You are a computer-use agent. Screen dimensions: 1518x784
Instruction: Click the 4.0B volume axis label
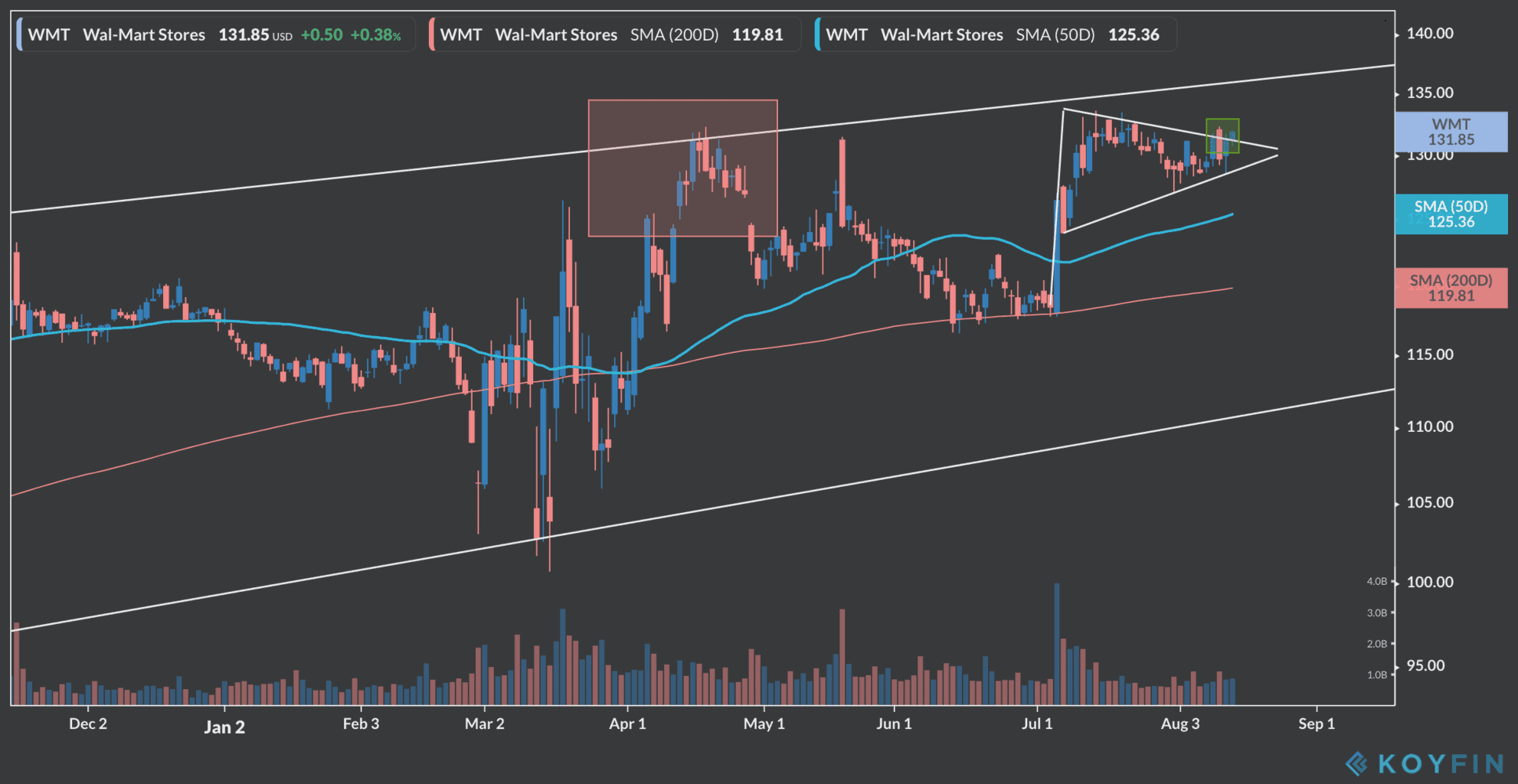1376,582
